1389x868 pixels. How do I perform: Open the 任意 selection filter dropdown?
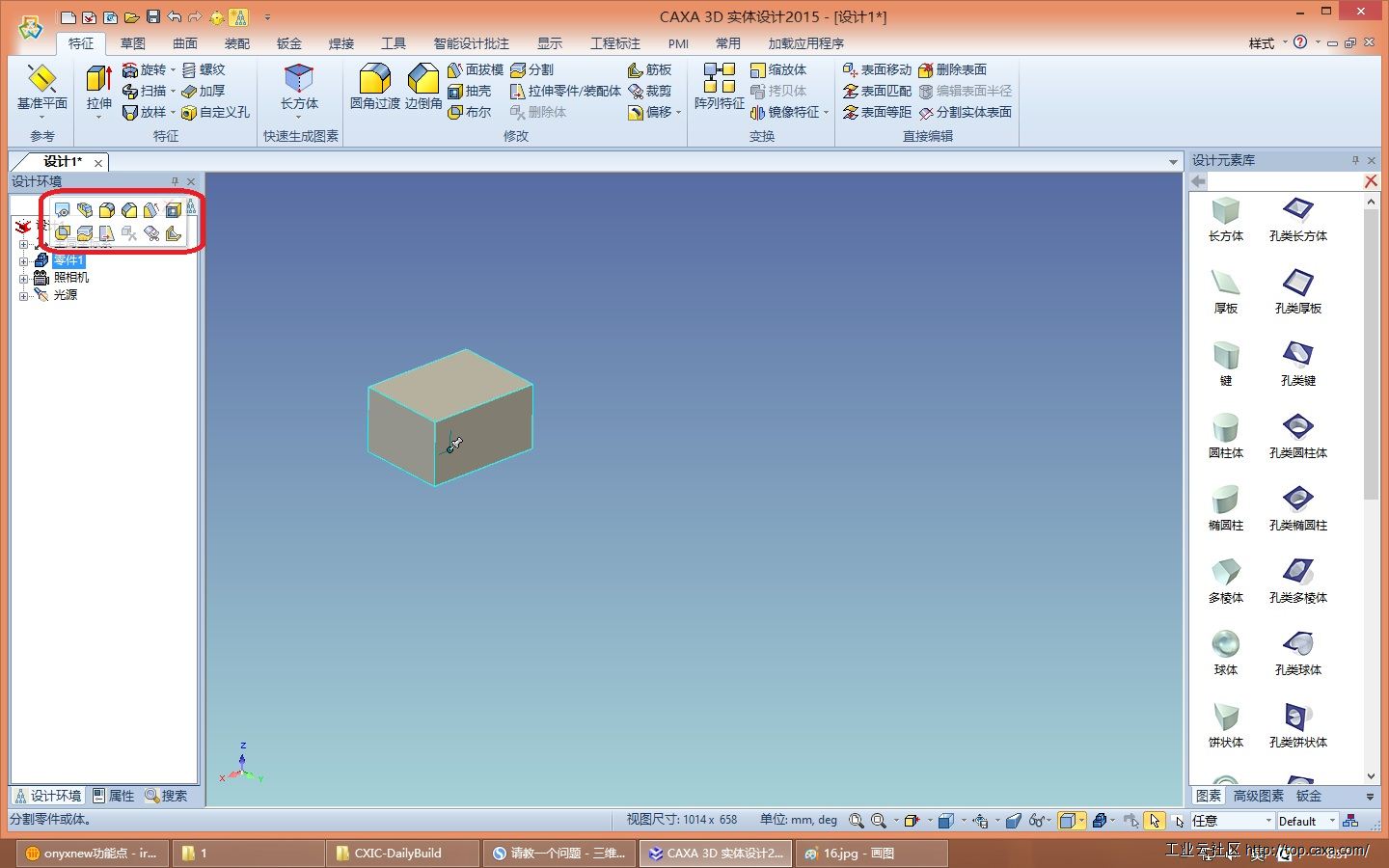1267,821
